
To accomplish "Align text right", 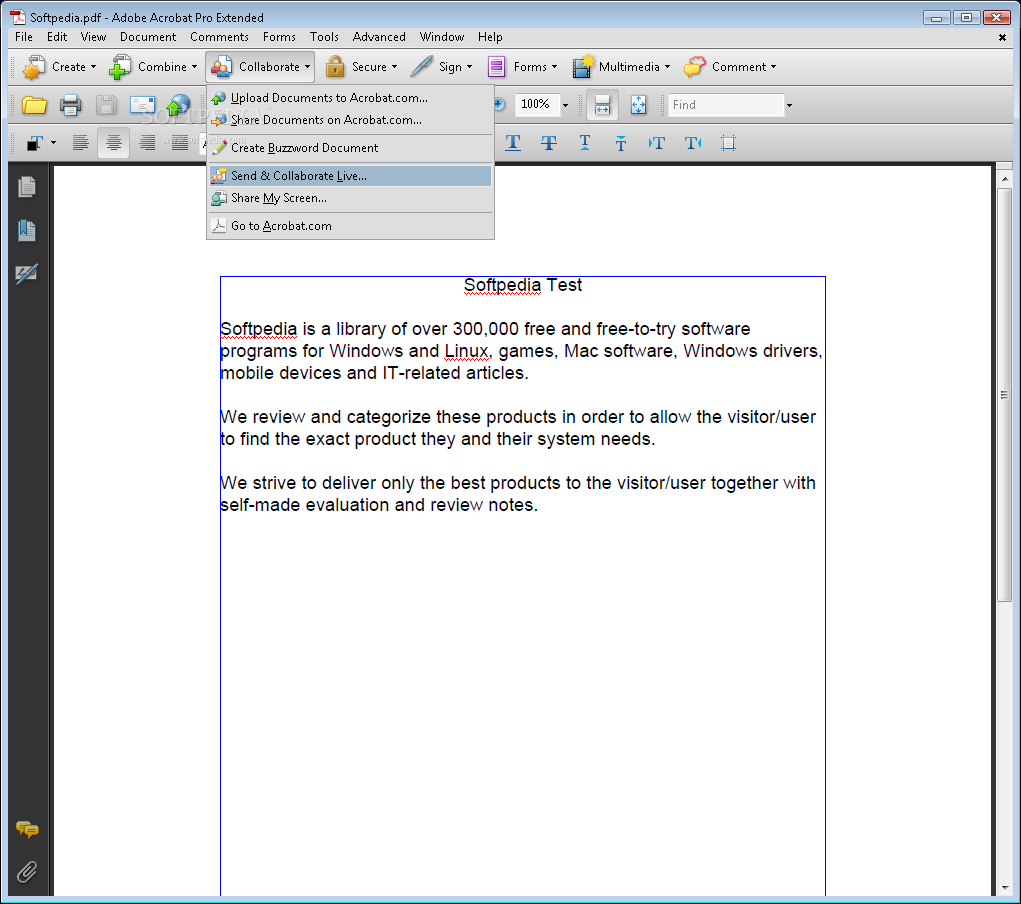I will pyautogui.click(x=147, y=143).
